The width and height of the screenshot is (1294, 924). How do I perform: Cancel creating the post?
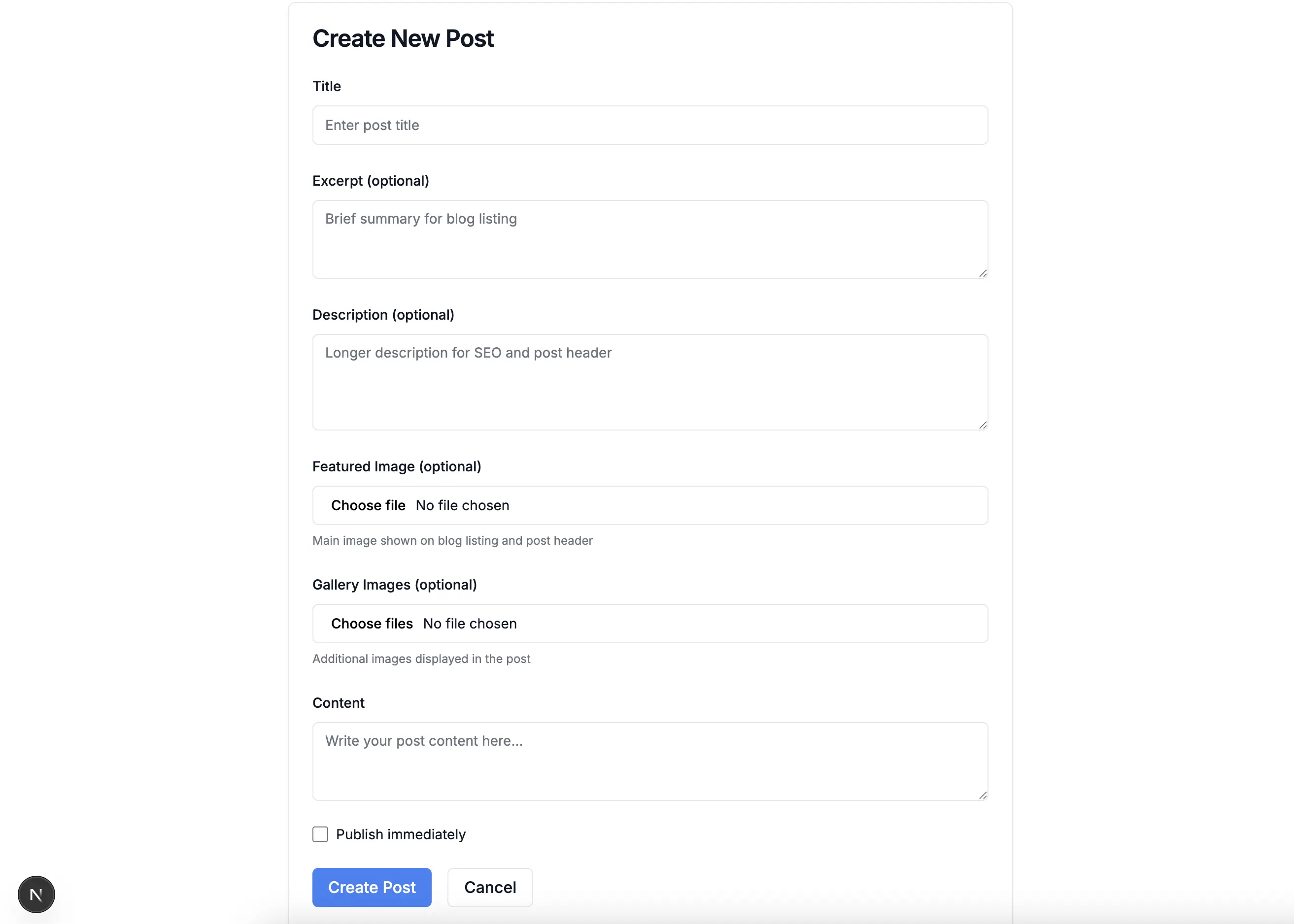(x=490, y=887)
